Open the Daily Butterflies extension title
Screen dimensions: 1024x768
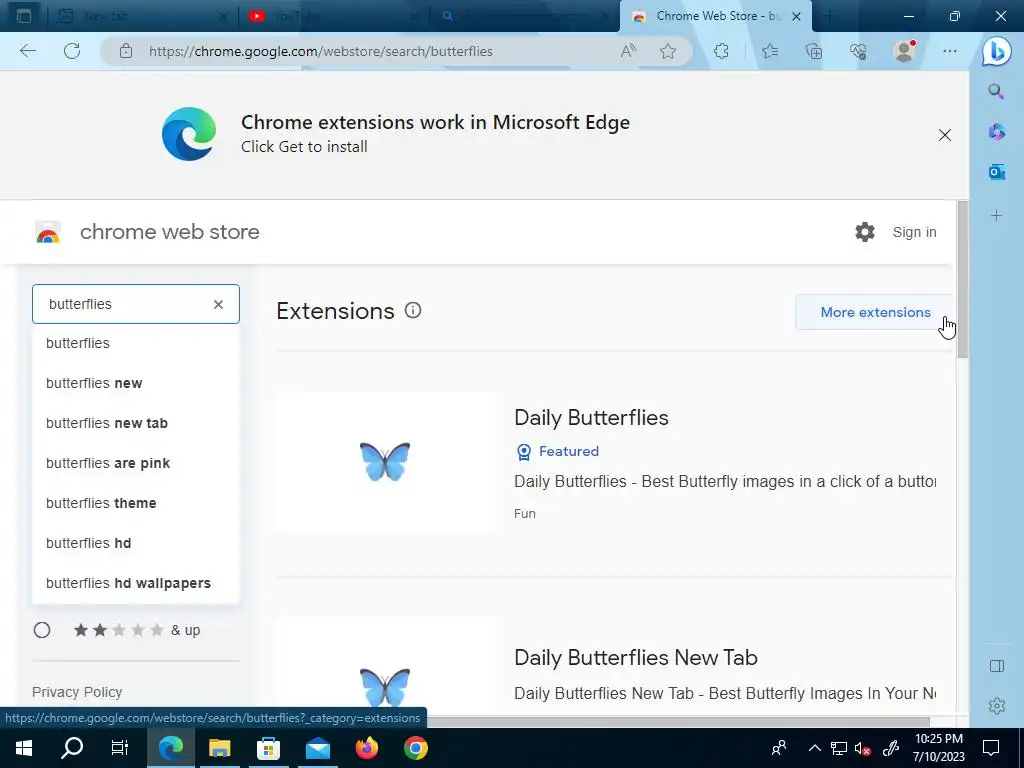point(591,417)
